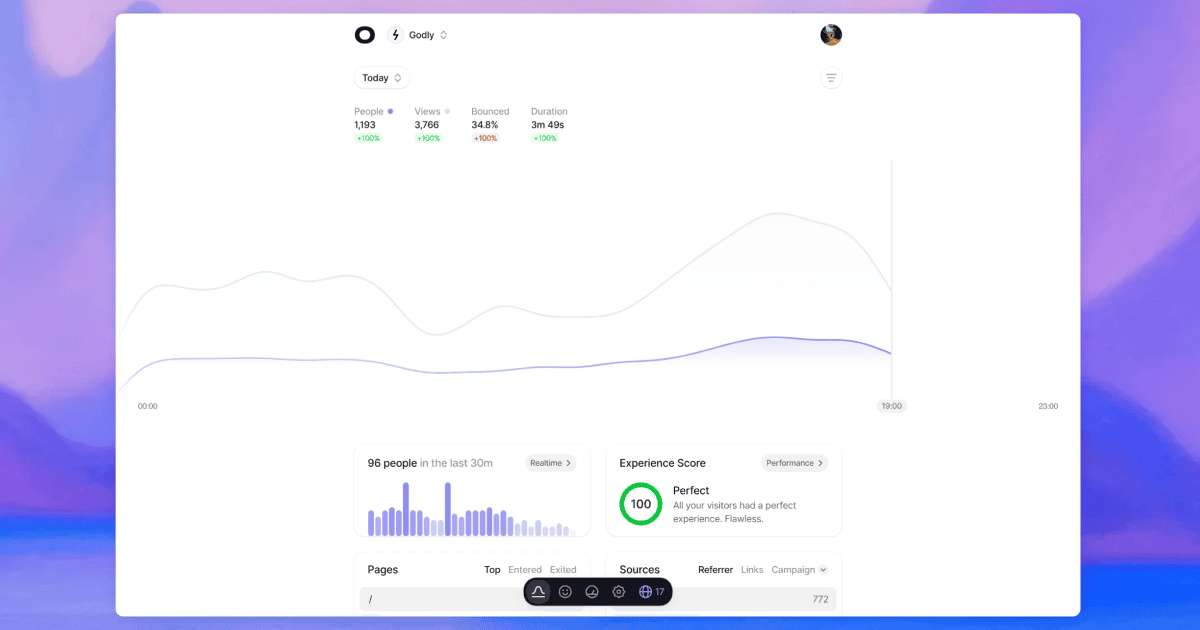Open the Performance button
Image resolution: width=1200 pixels, height=630 pixels.
point(795,463)
